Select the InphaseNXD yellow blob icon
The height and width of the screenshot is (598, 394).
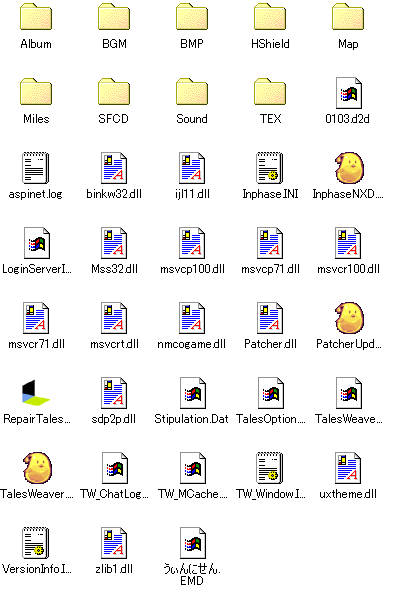point(349,168)
